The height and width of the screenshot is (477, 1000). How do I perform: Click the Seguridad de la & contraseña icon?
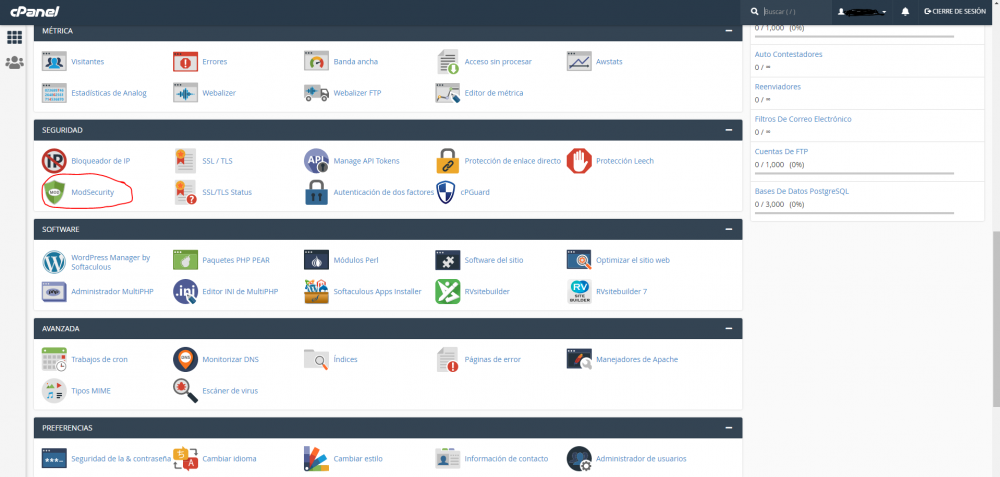tap(54, 458)
